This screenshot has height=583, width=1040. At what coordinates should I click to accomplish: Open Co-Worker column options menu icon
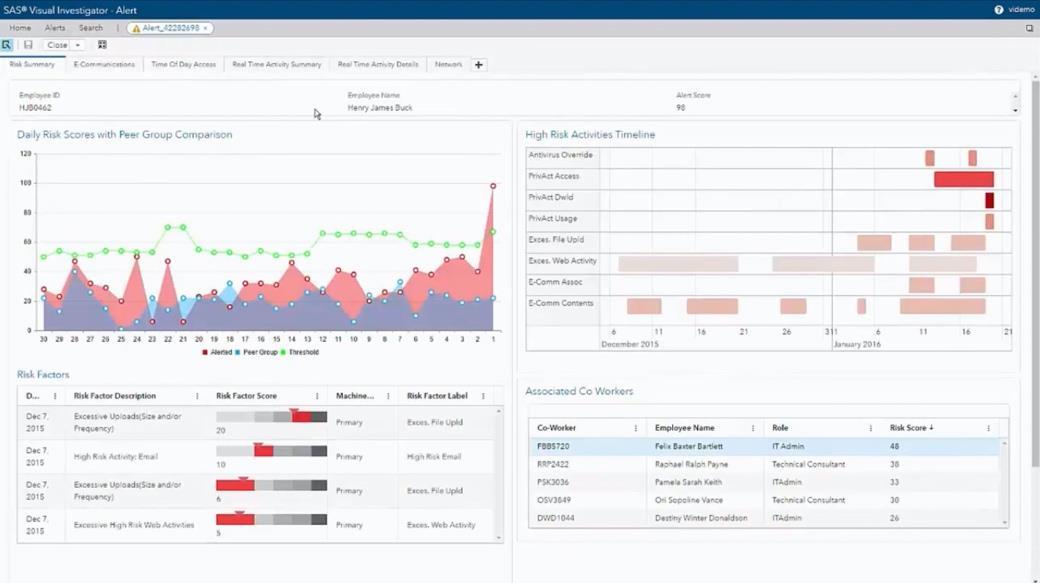tap(635, 428)
